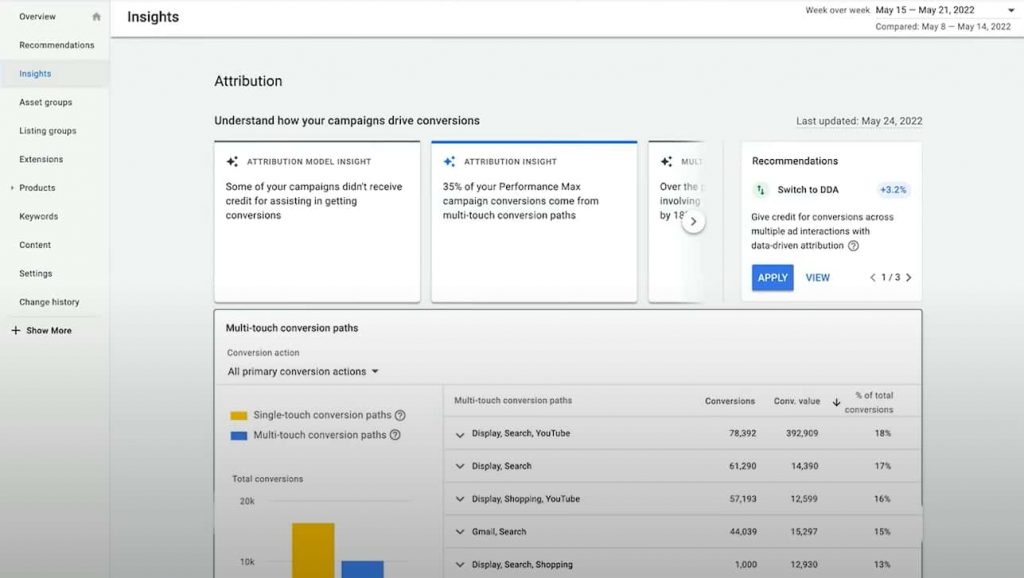Viewport: 1024px width, 578px height.
Task: Click the +3.2% uplift badge
Action: 893,190
